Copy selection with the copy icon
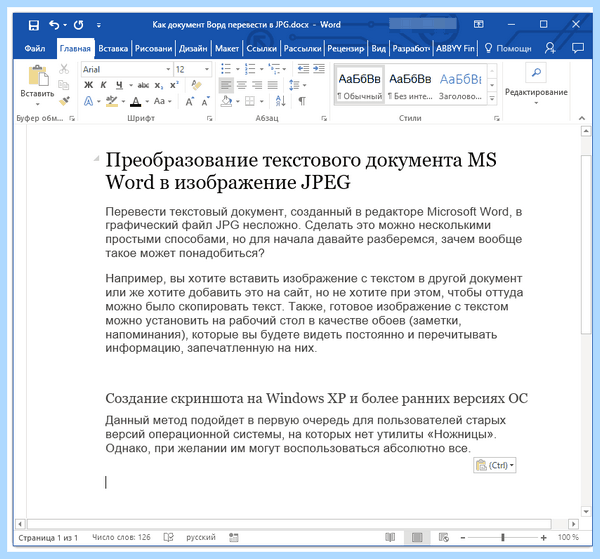 (x=64, y=85)
